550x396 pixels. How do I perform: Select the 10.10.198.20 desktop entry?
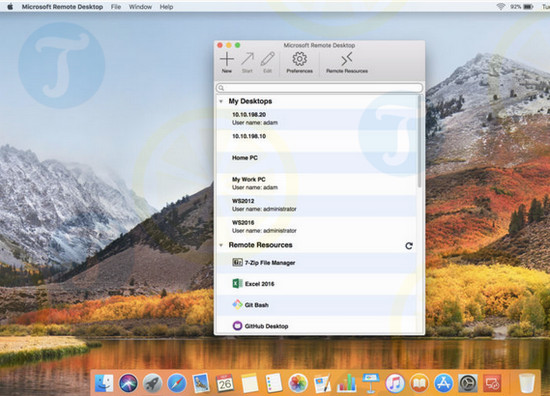tap(316, 119)
